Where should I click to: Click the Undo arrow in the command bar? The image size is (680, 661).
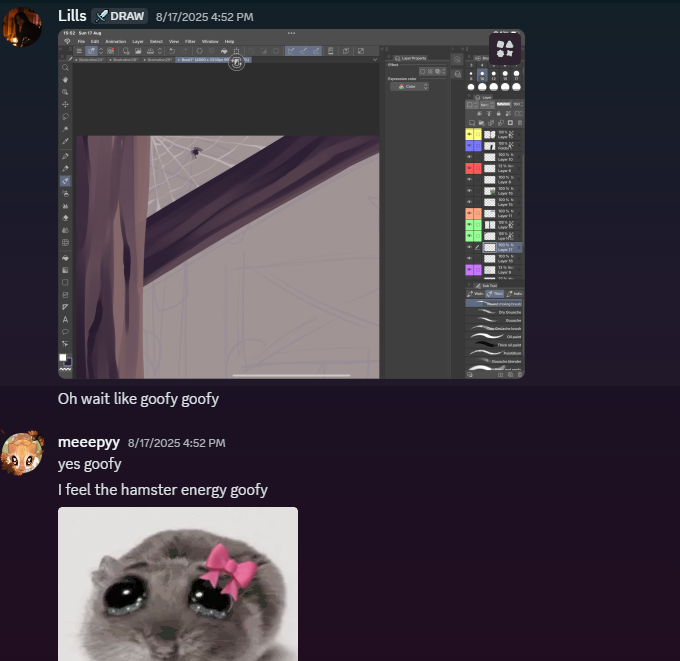(x=172, y=51)
